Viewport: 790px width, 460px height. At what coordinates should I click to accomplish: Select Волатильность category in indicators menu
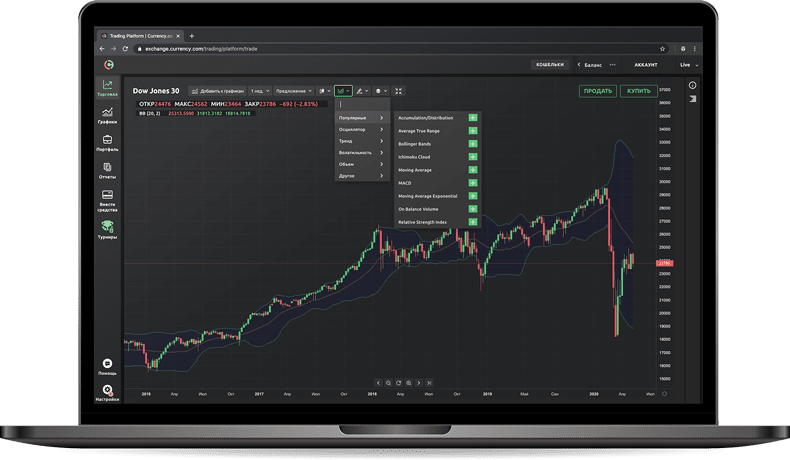(x=361, y=153)
